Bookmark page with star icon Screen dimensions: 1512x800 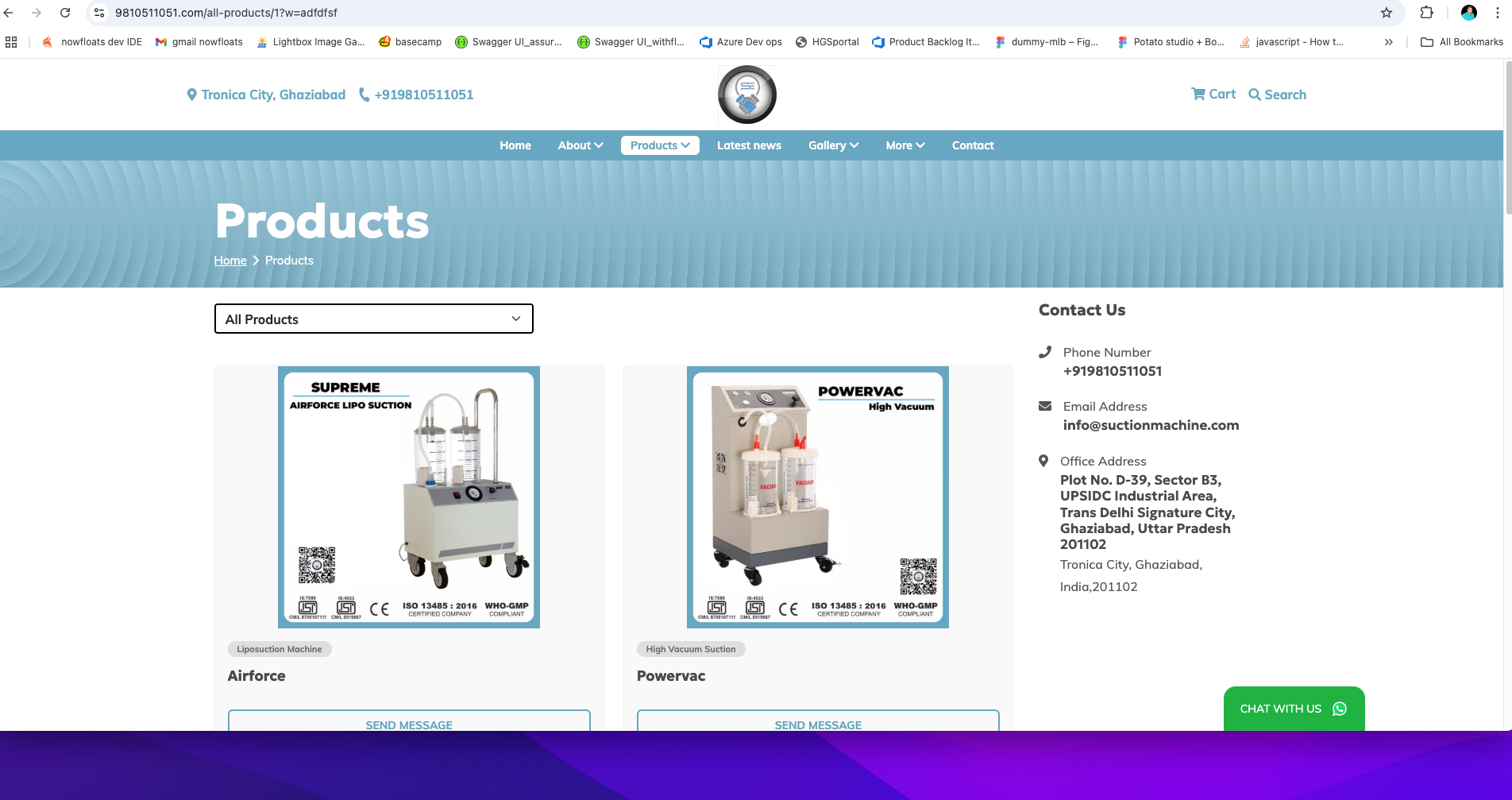point(1387,13)
